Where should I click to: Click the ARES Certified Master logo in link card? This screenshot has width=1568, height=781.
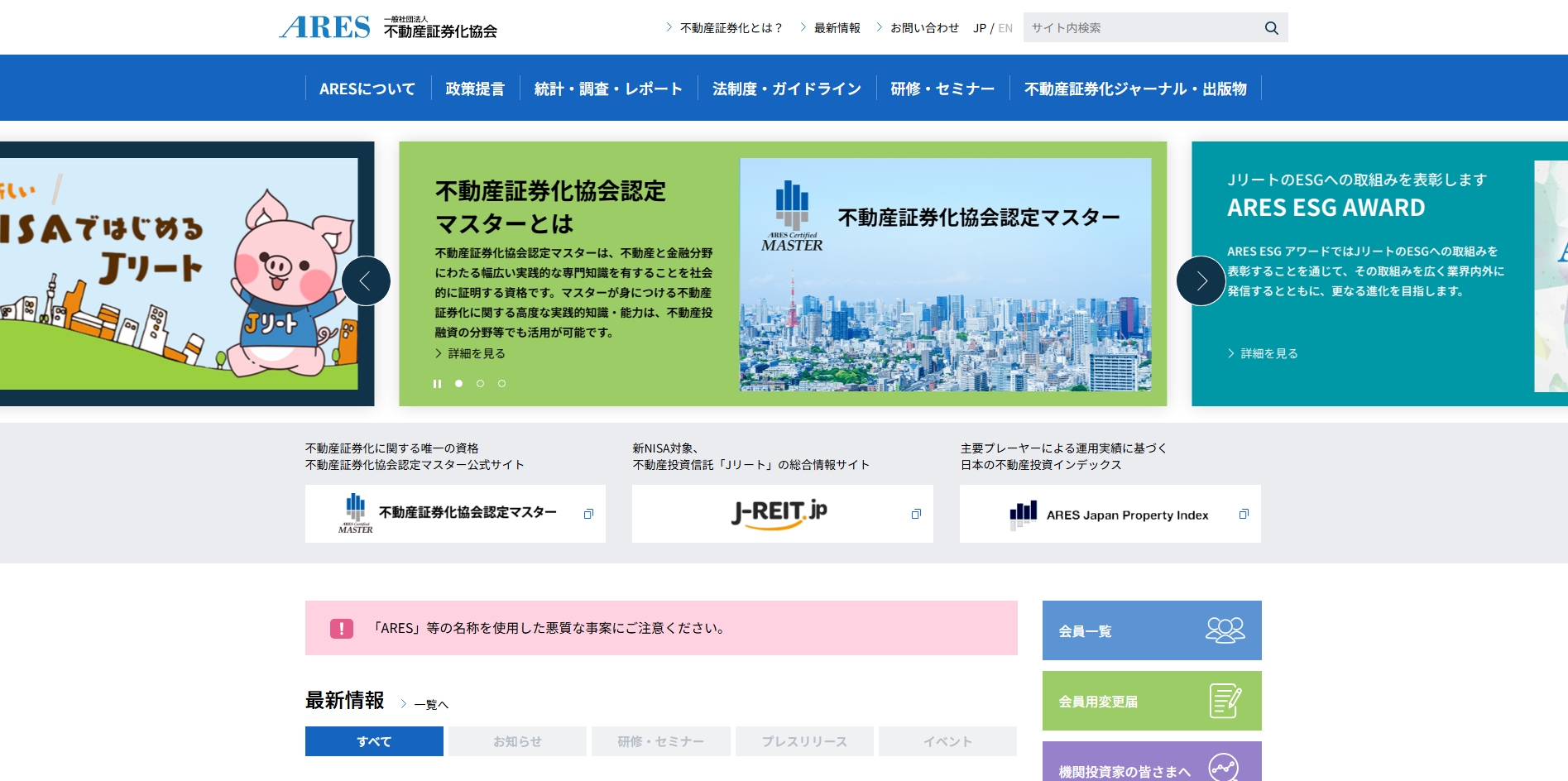pos(356,514)
